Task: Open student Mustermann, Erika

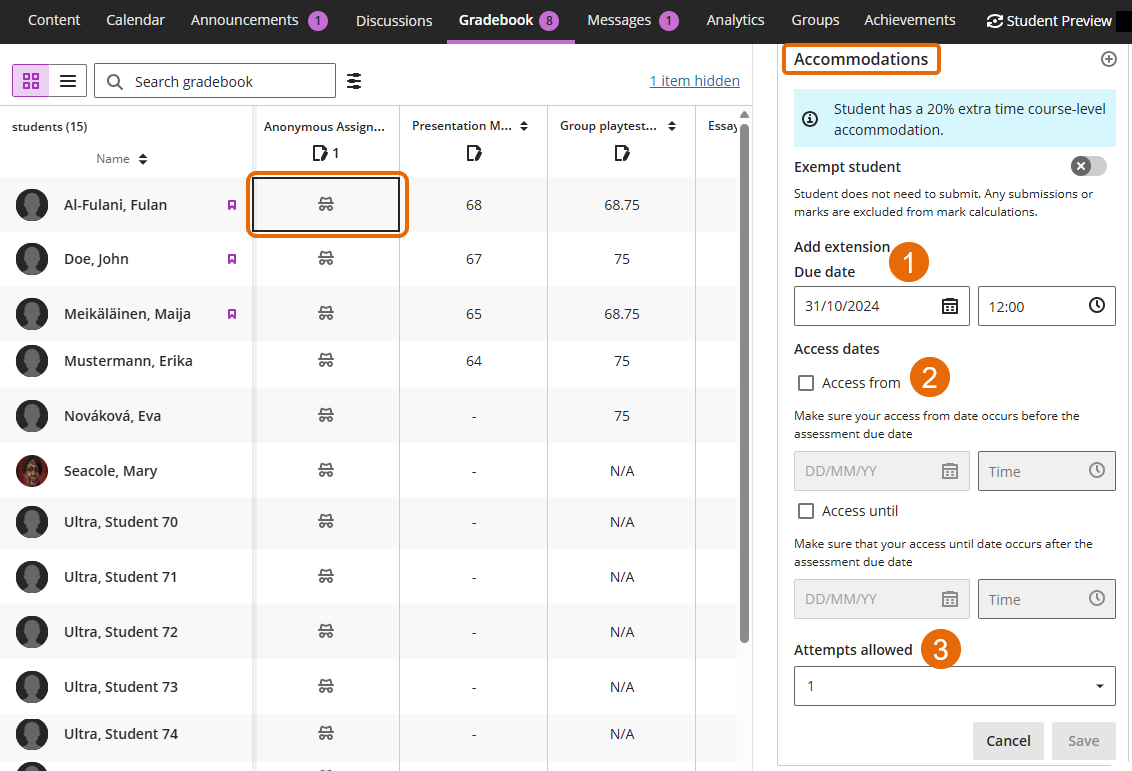Action: (128, 361)
